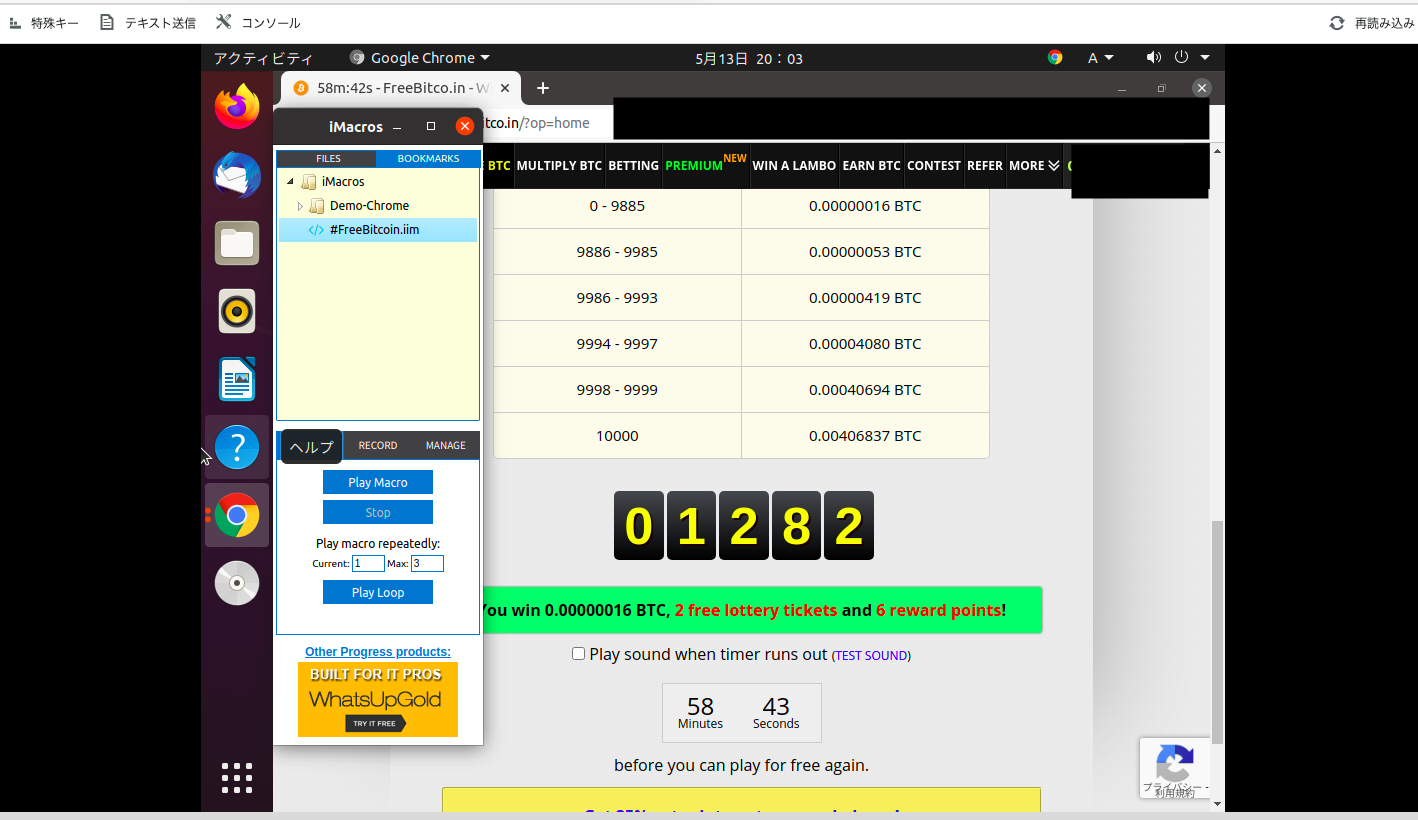Screen dimensions: 1418x820
Task: Open CONTEST in site navigation
Action: click(934, 166)
